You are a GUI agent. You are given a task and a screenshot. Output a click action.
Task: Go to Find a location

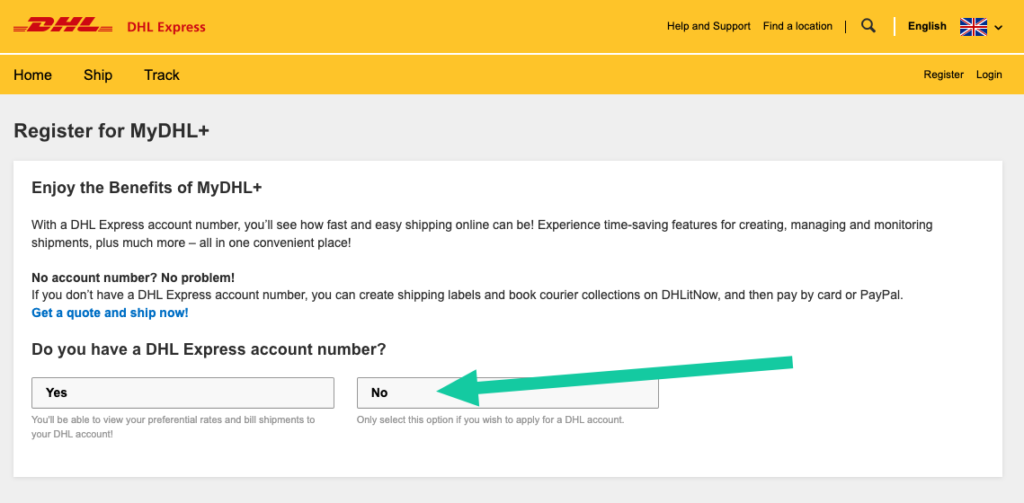[797, 26]
